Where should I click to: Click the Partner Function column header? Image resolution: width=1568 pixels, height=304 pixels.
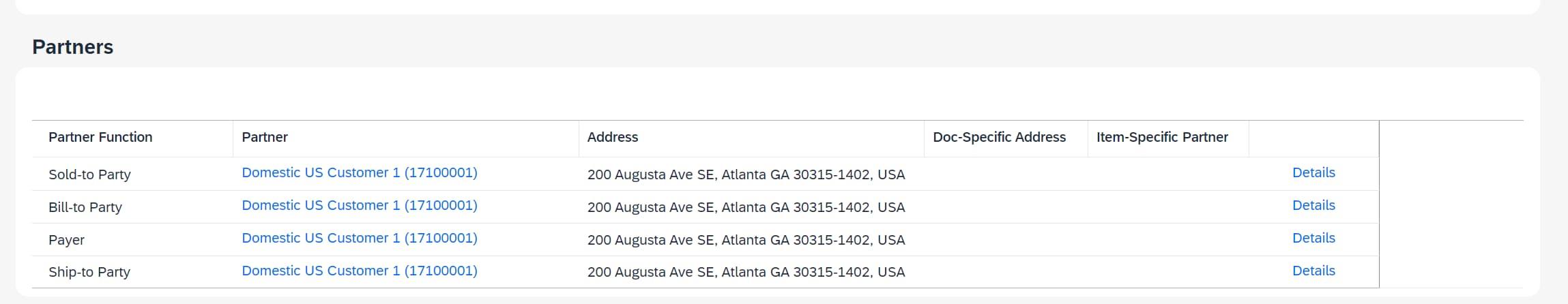click(x=100, y=138)
